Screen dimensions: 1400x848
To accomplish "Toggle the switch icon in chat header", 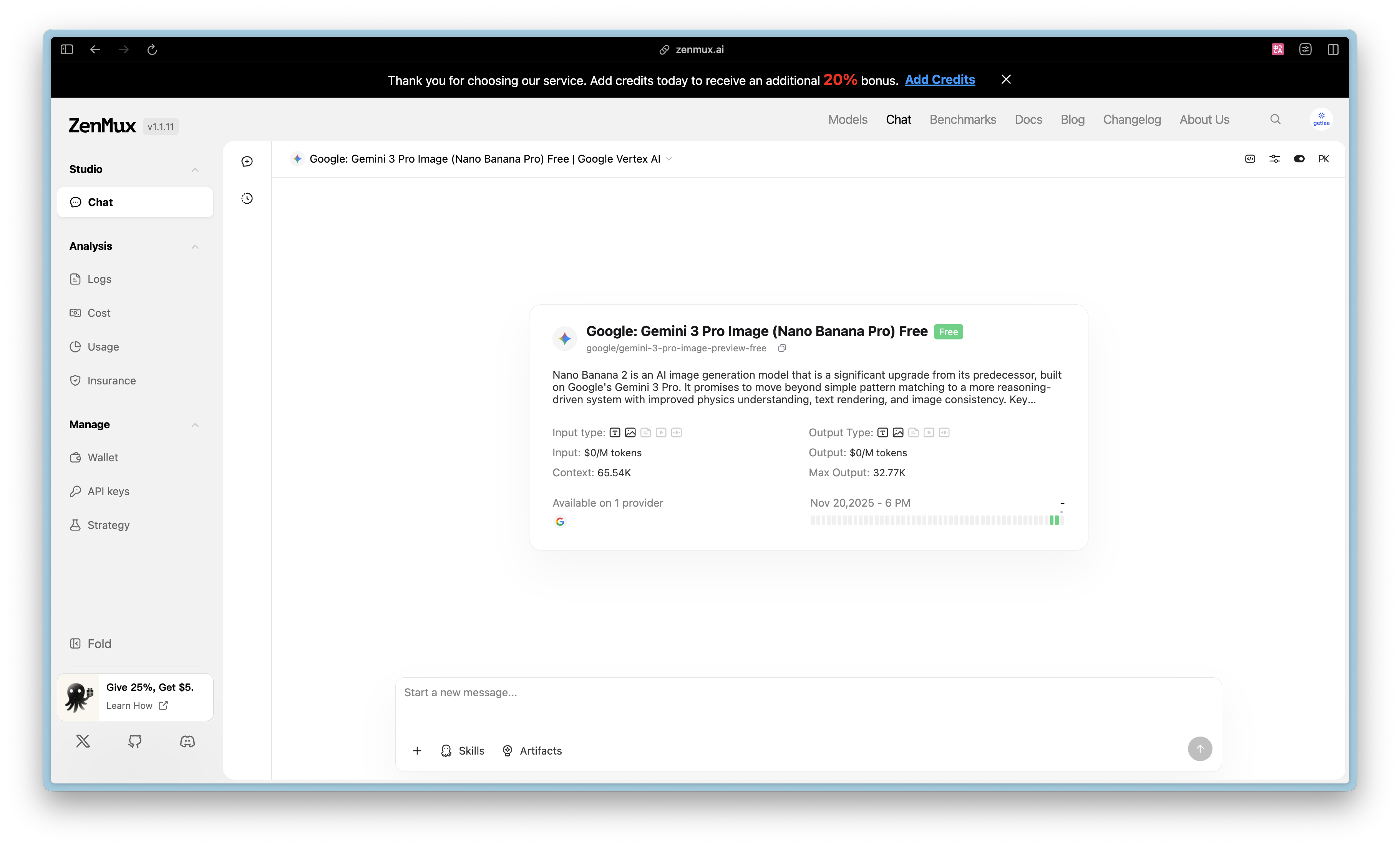I will [x=1299, y=159].
